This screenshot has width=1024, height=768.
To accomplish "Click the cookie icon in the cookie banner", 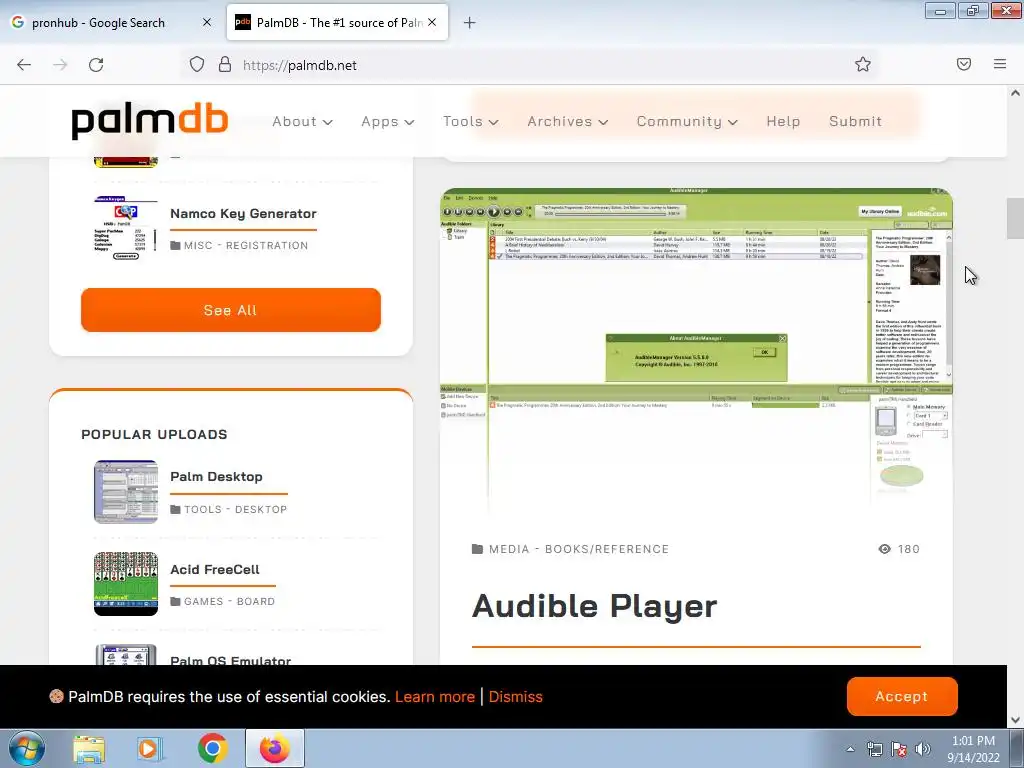I will pos(56,696).
